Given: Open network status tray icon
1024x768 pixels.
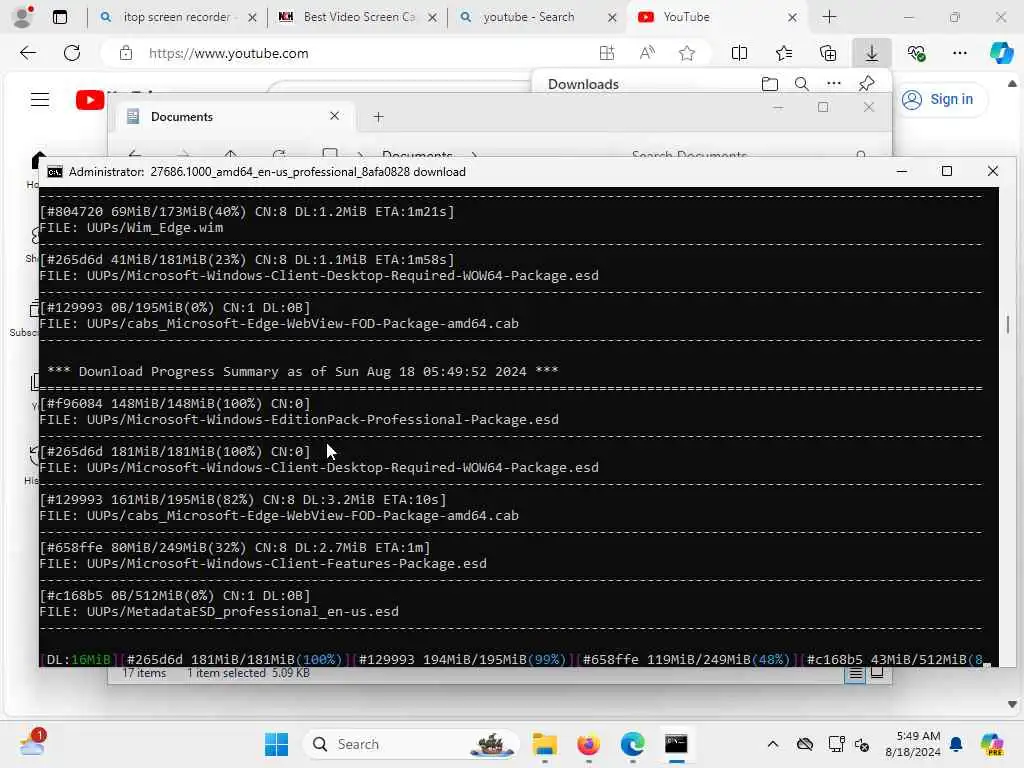Looking at the screenshot, I should click(x=836, y=744).
